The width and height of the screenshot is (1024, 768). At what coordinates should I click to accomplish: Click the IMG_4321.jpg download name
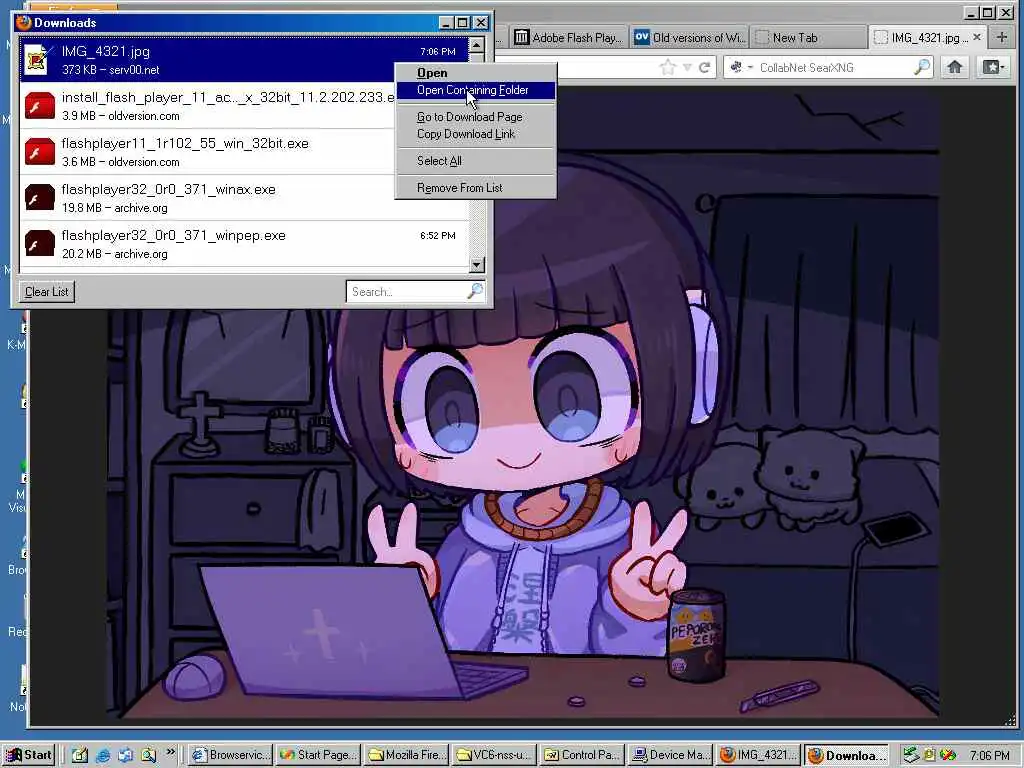(x=105, y=52)
